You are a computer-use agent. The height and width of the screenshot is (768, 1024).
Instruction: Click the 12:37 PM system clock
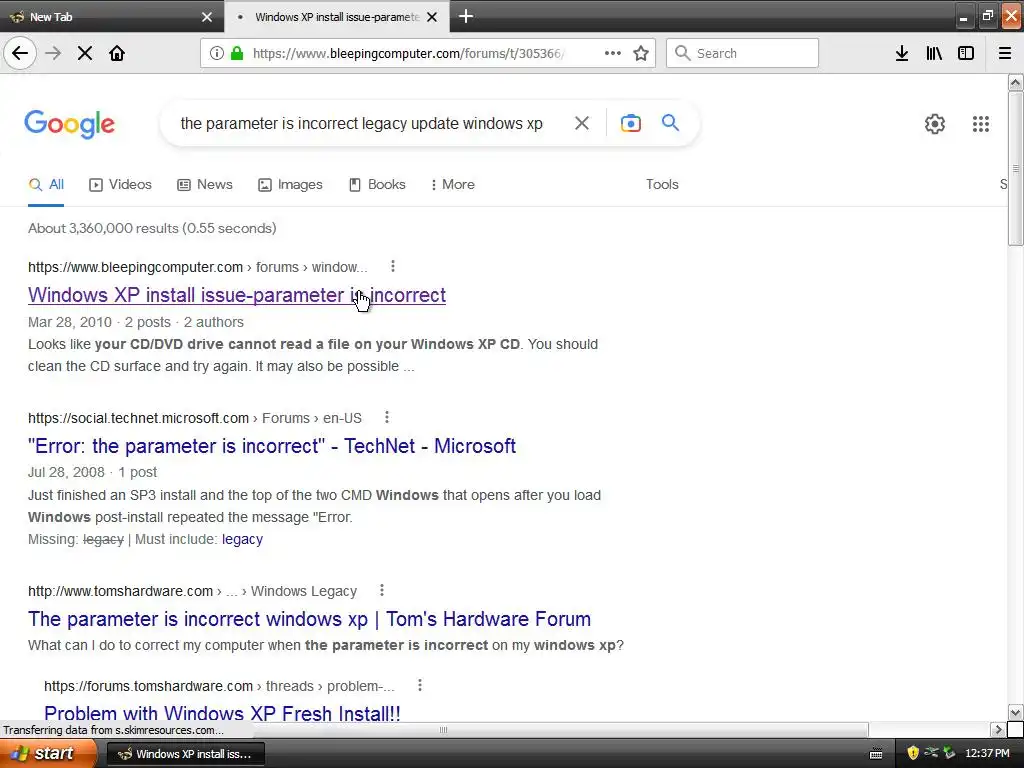tap(987, 753)
